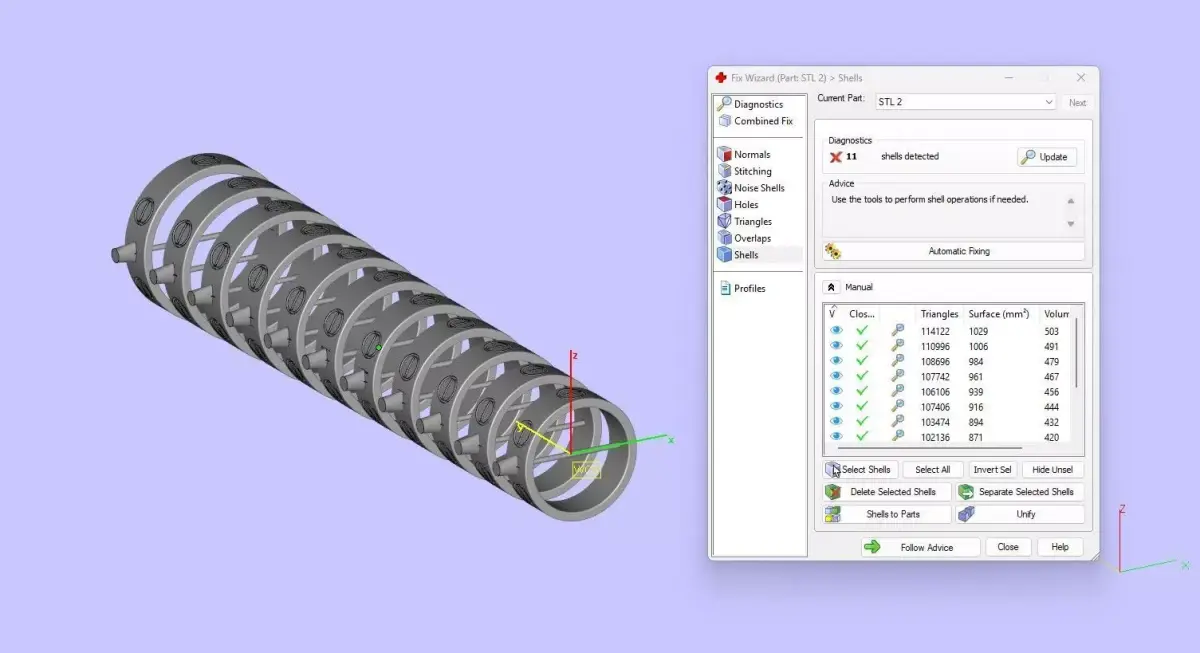This screenshot has height=653, width=1200.
Task: Click the WCS label in the viewport
Action: click(586, 470)
